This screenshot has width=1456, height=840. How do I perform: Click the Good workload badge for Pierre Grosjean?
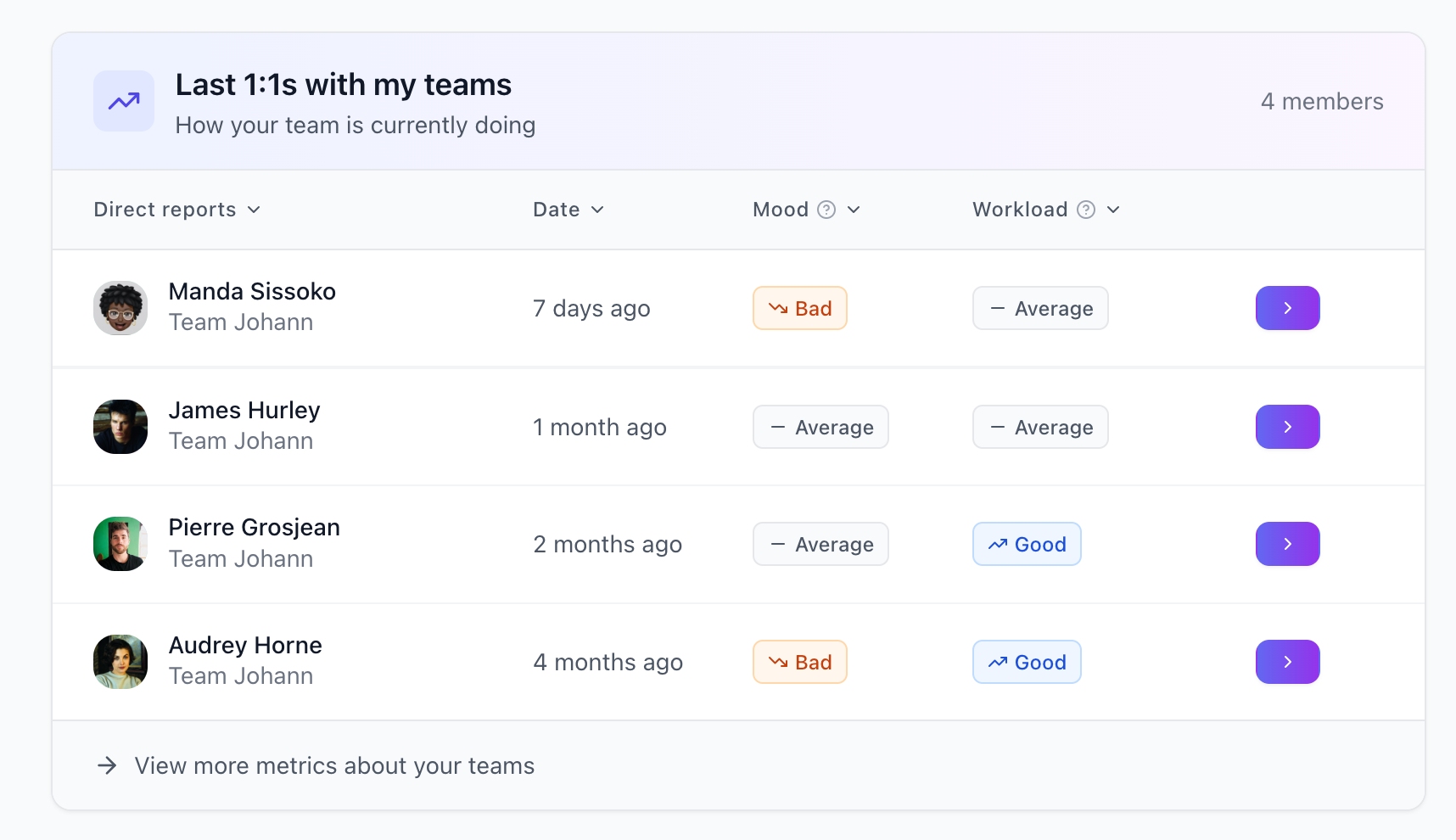1027,544
